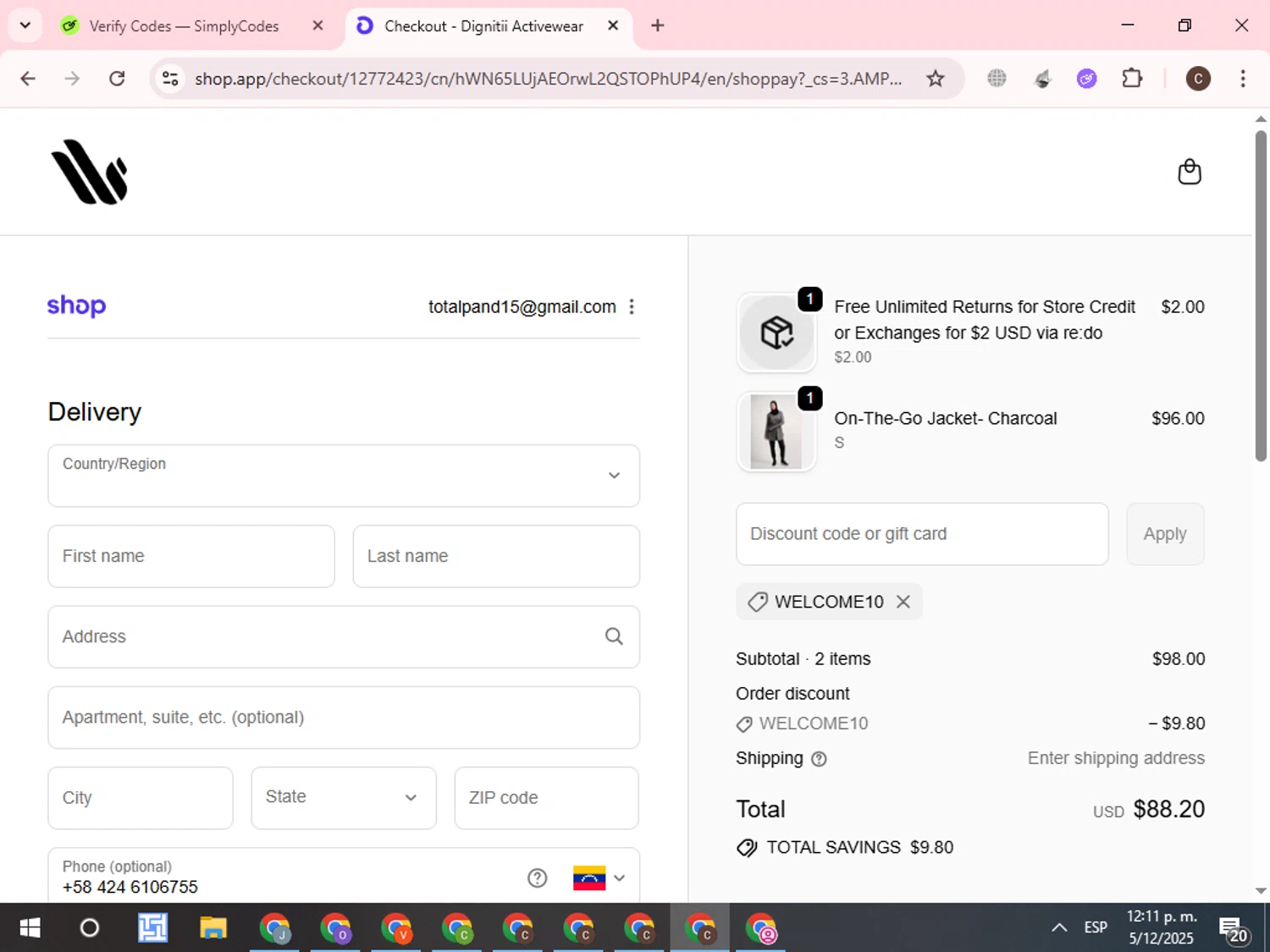Click the Last name field
The image size is (1270, 952).
click(496, 556)
